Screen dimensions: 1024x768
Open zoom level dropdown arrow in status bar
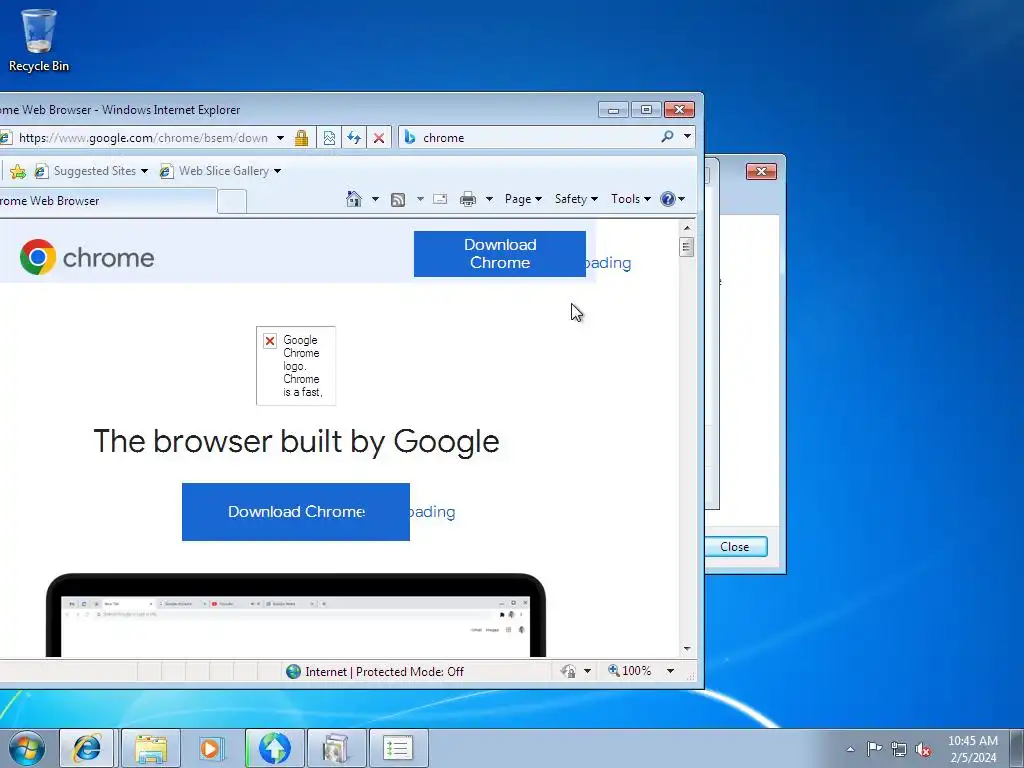tap(670, 671)
